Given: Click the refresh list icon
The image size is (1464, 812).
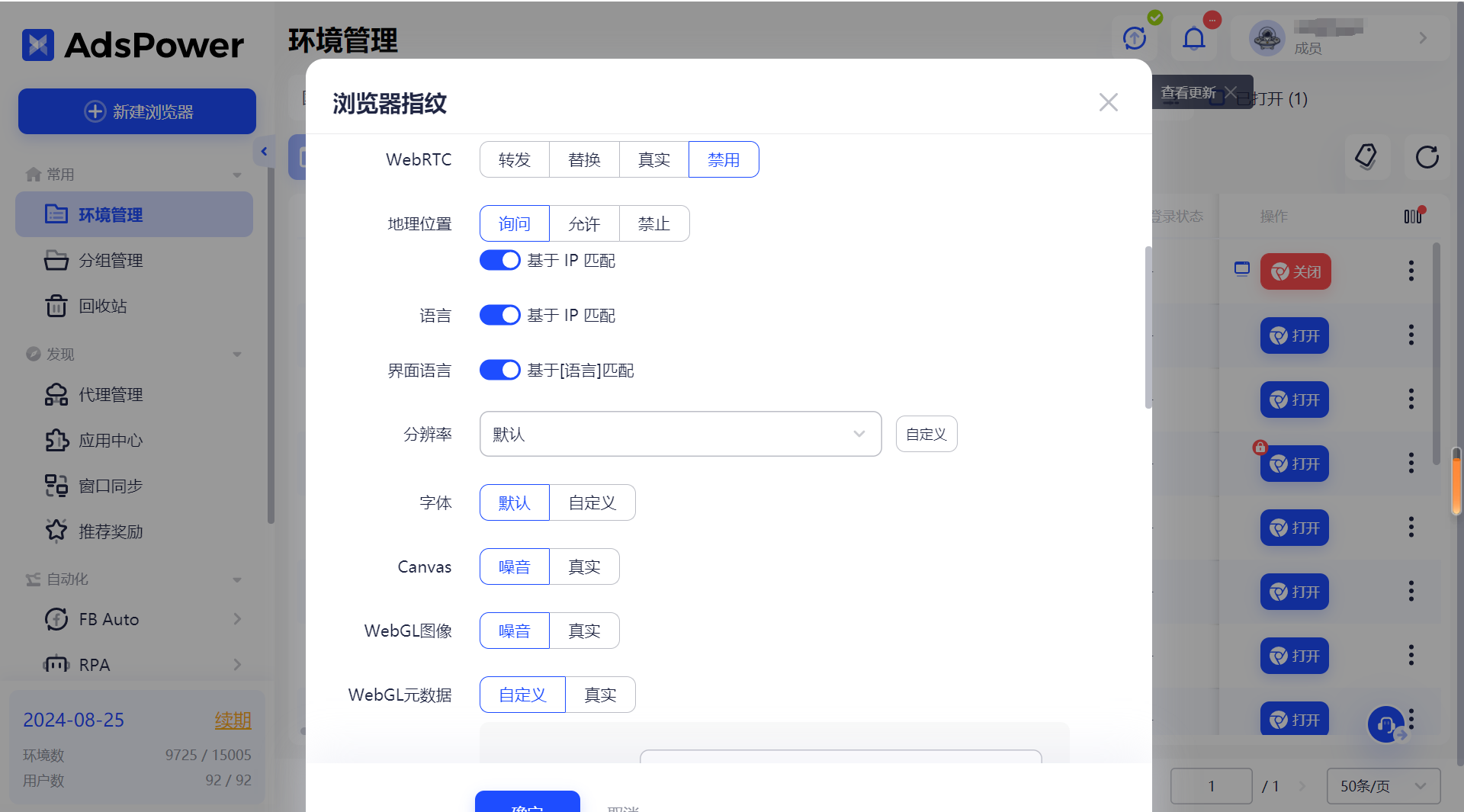Looking at the screenshot, I should point(1427,157).
